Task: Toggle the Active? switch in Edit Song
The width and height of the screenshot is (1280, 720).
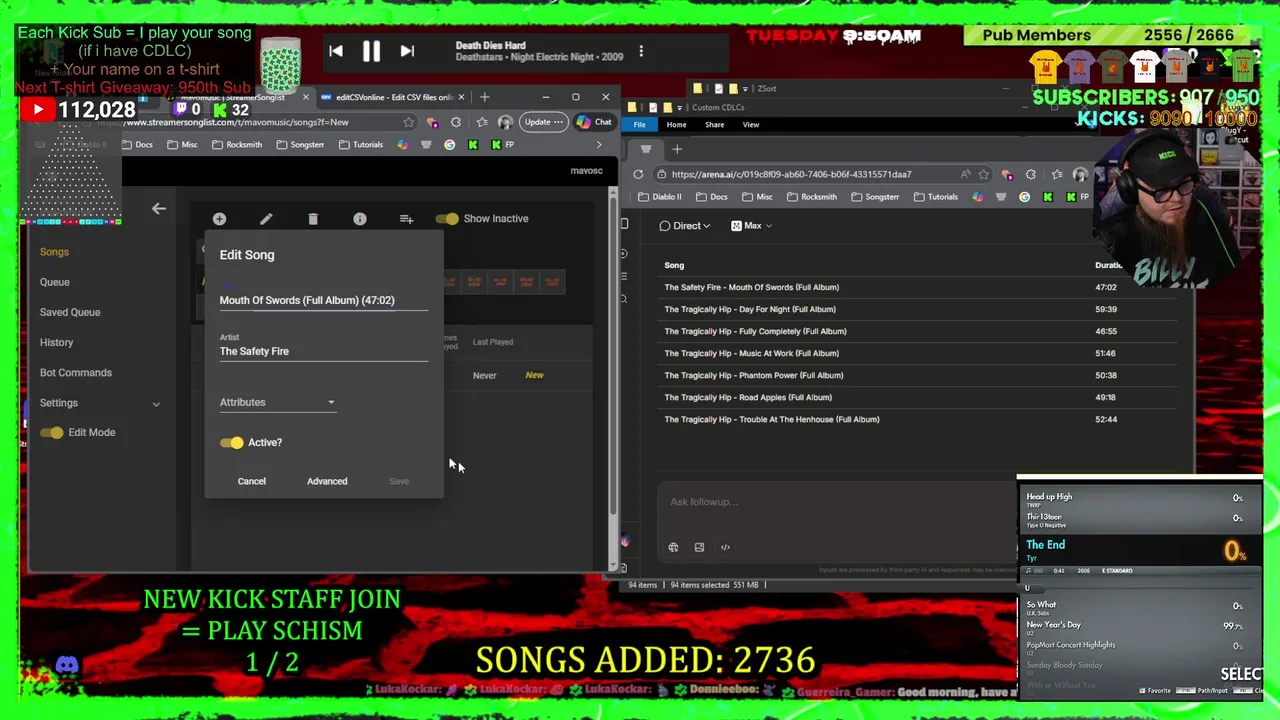Action: pyautogui.click(x=232, y=442)
